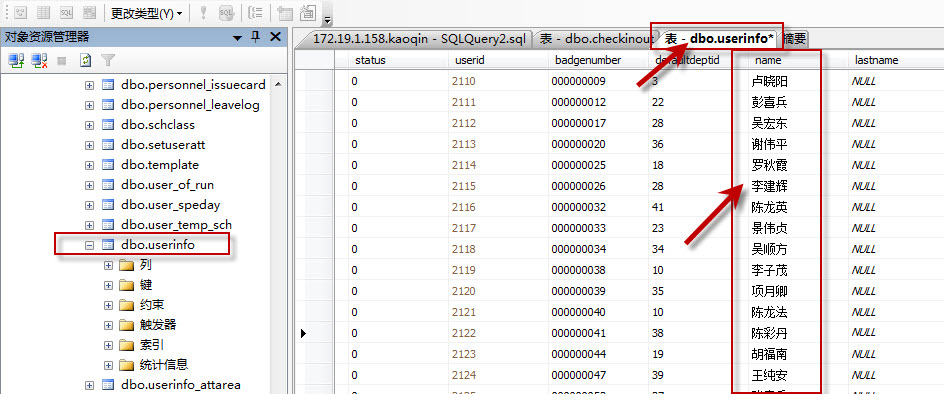Screen dimensions: 944x394
Task: Expand dbo.userinfo_attarea node
Action: click(90, 385)
